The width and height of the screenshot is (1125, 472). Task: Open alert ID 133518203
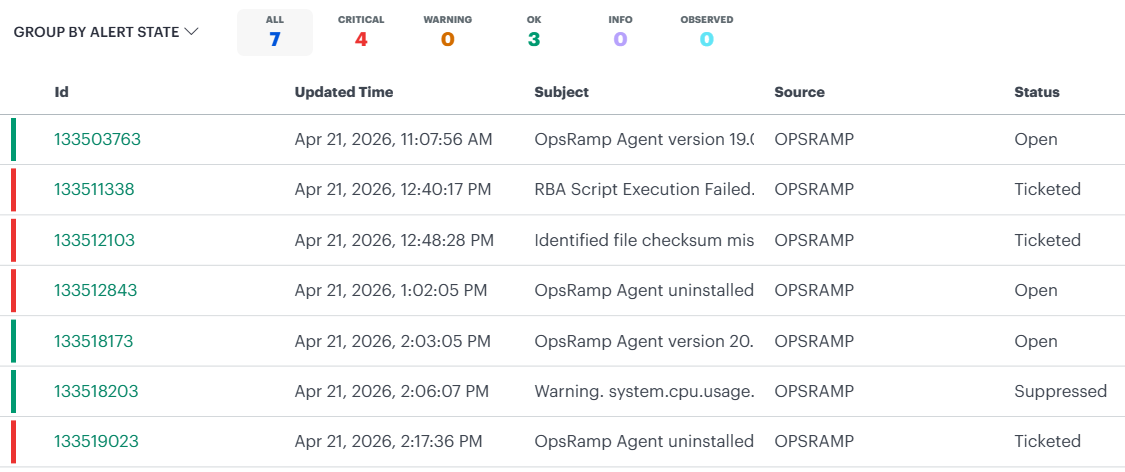(x=95, y=391)
